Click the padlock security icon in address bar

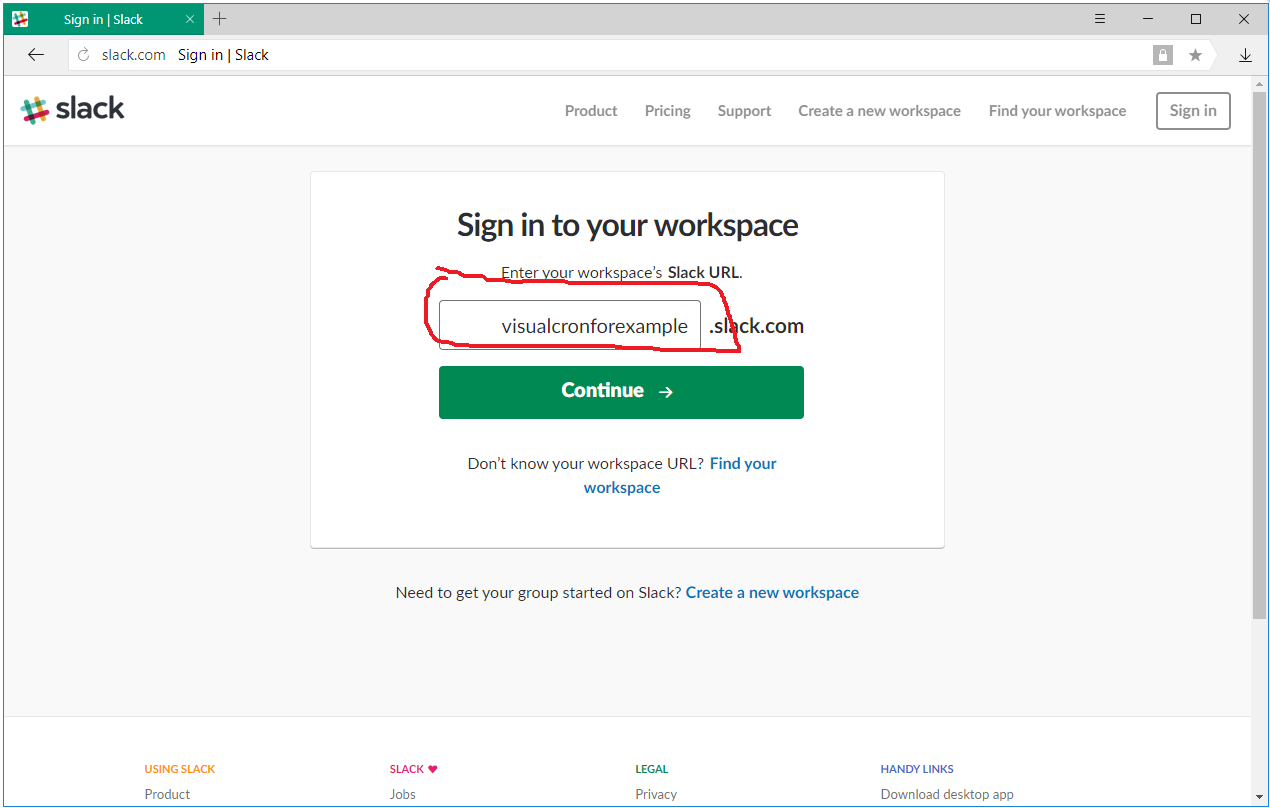(x=1162, y=55)
